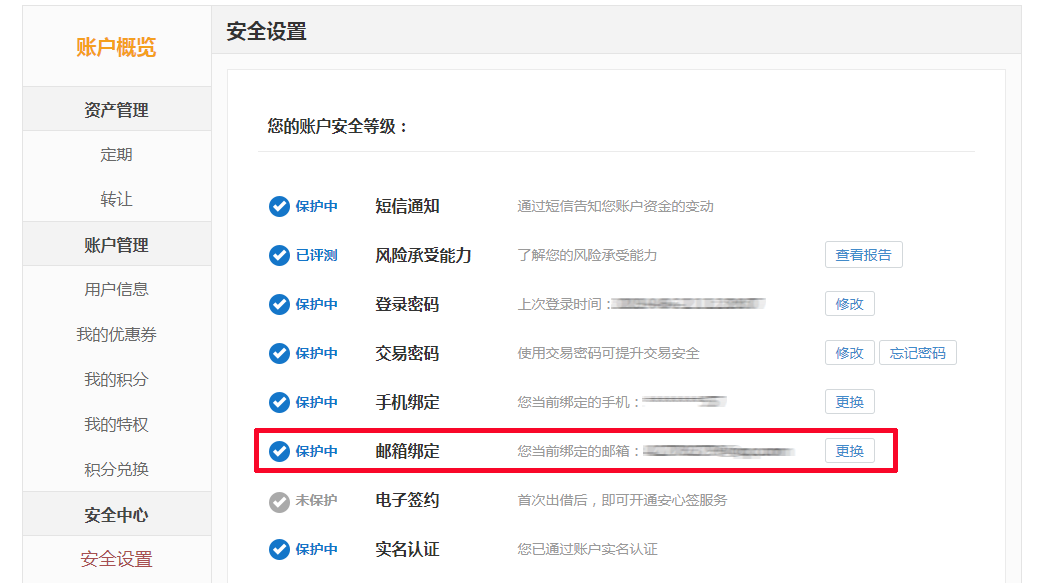Open 用户信息 in the sidebar

pyautogui.click(x=116, y=290)
